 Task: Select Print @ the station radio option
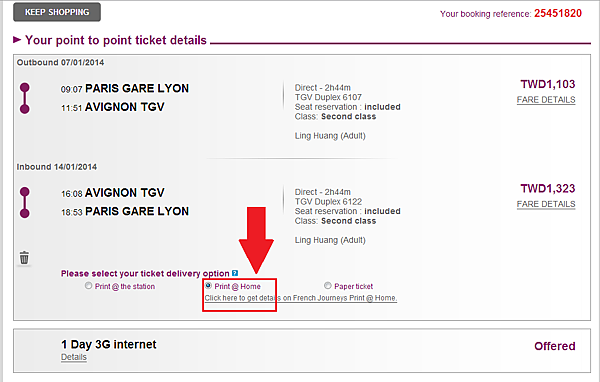[88, 286]
